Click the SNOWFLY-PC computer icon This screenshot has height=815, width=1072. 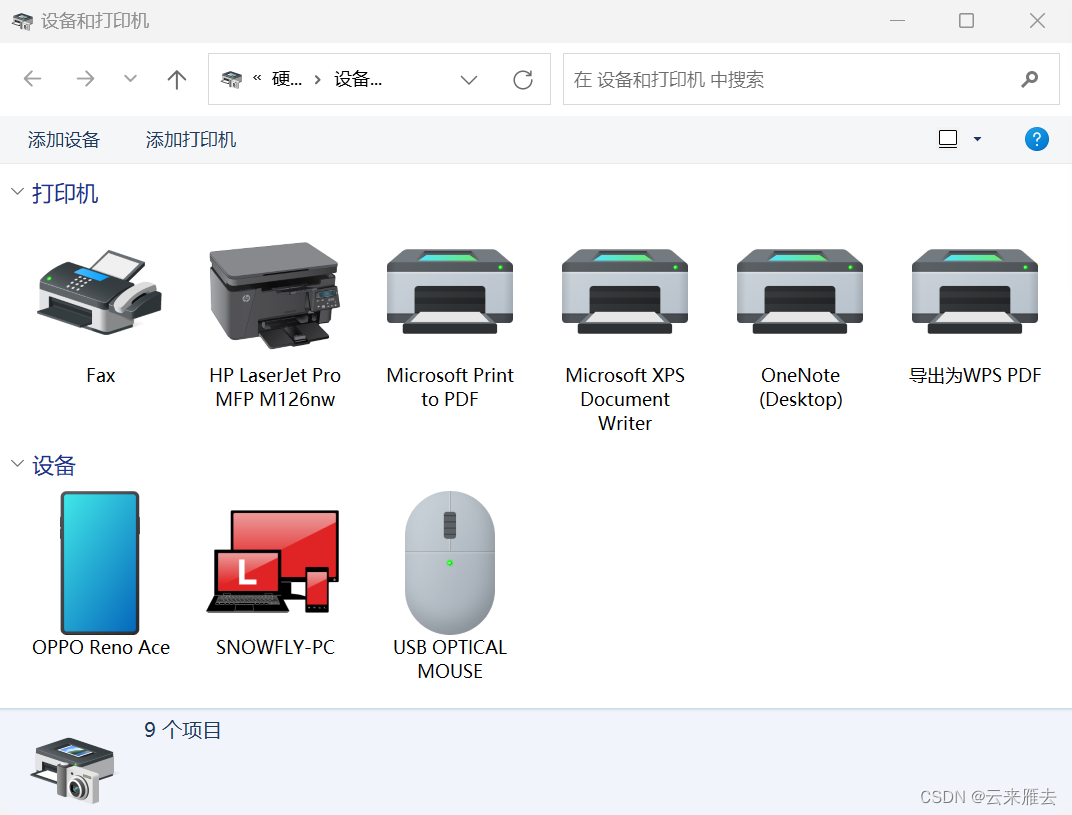(x=275, y=563)
